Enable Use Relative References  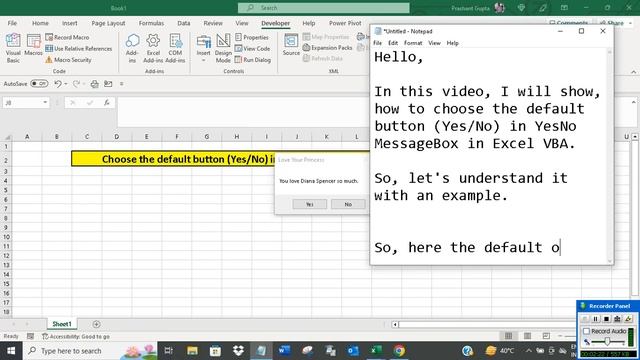click(x=79, y=49)
